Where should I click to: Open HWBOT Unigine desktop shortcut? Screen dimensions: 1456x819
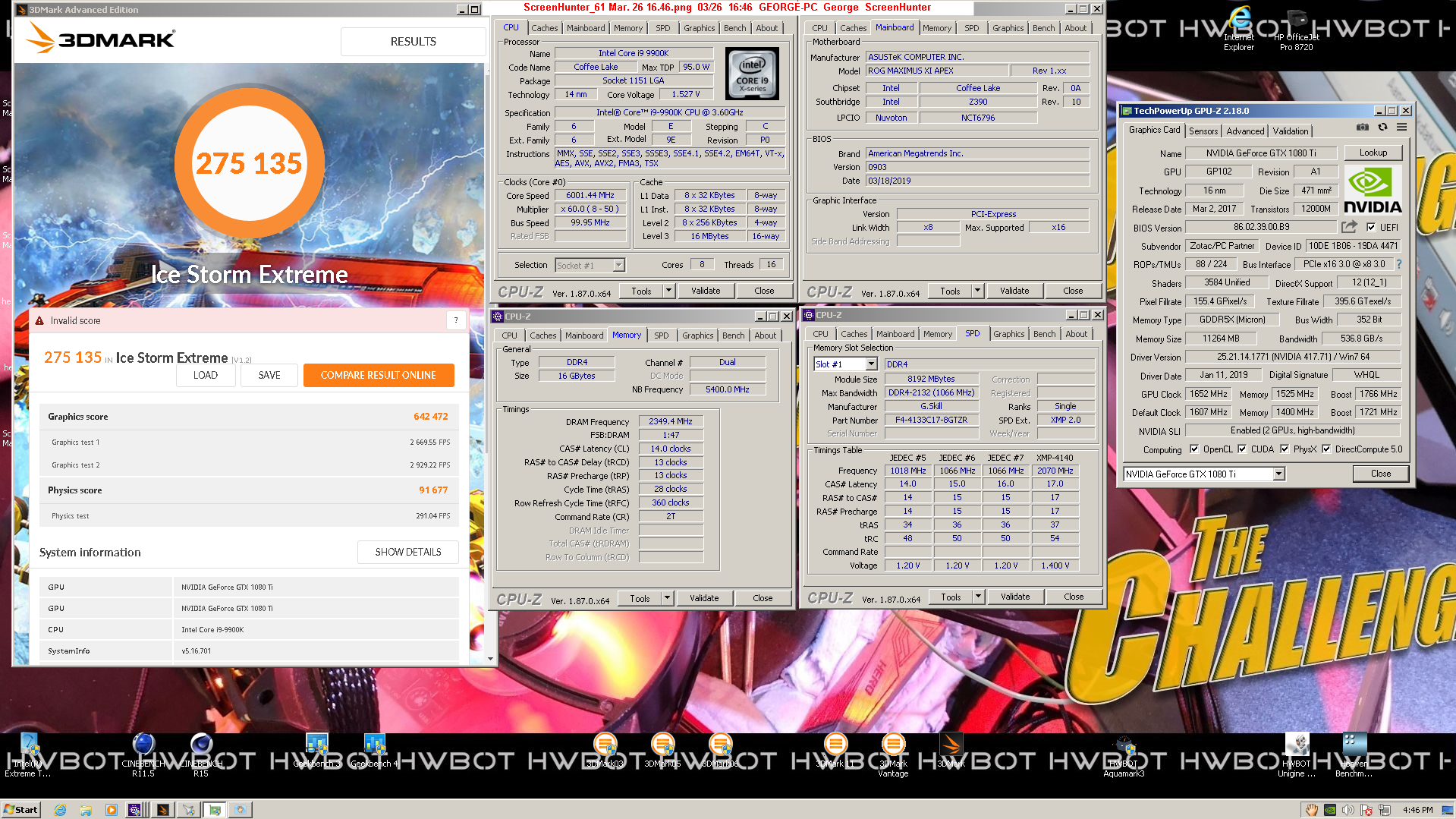pyautogui.click(x=1297, y=755)
